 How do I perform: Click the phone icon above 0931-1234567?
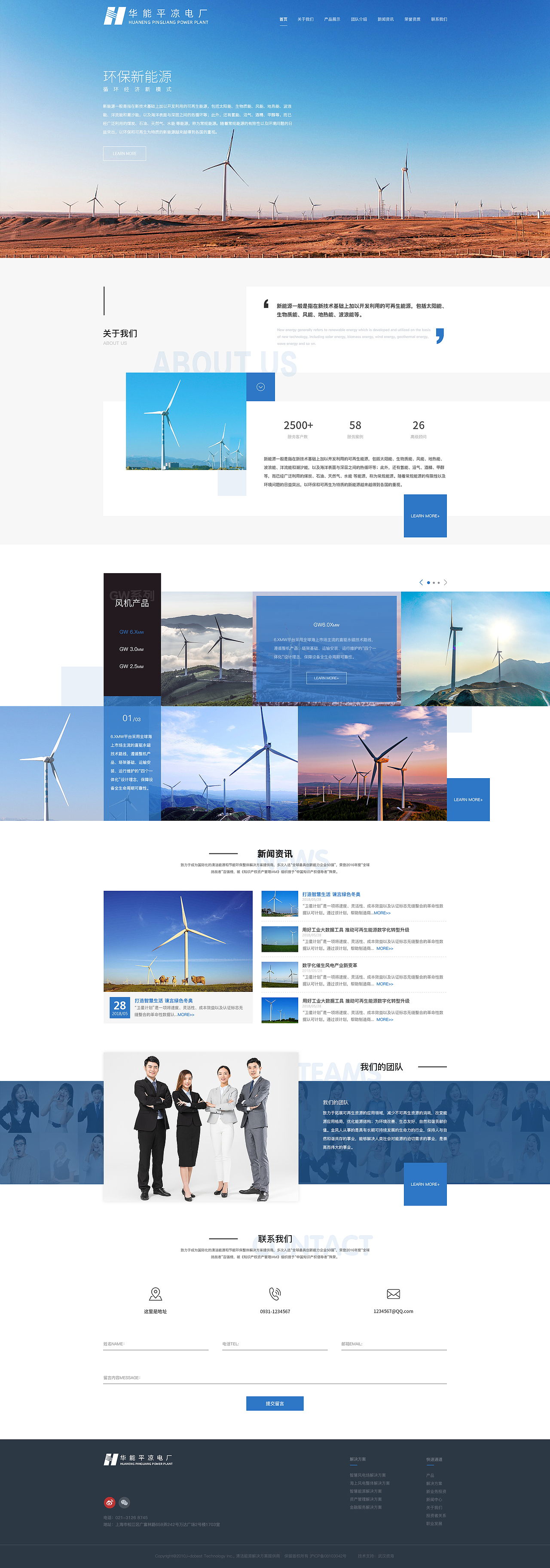[275, 1293]
